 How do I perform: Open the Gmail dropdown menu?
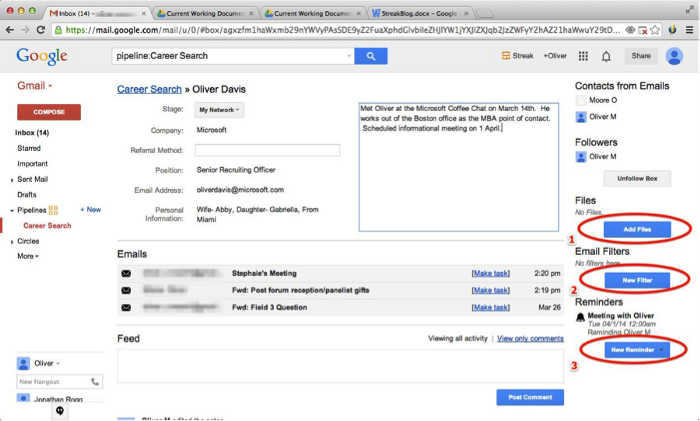tap(35, 86)
